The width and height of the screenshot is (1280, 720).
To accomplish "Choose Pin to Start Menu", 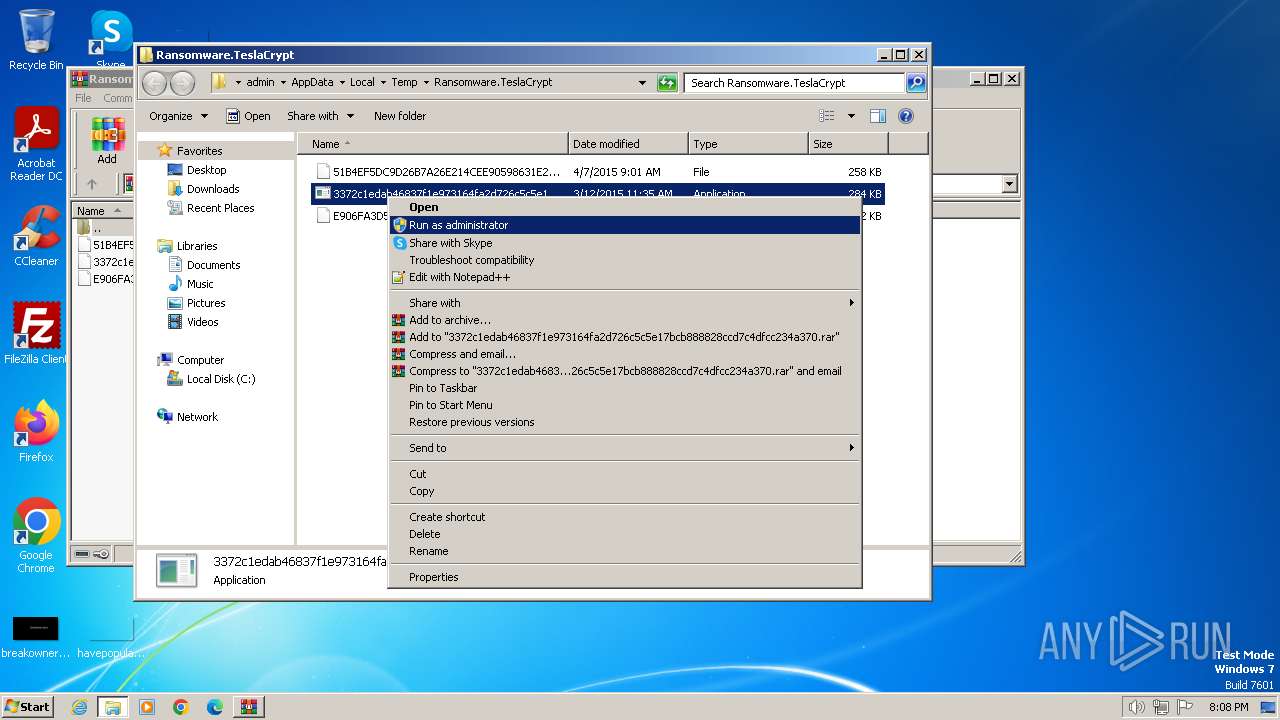I will (x=624, y=405).
